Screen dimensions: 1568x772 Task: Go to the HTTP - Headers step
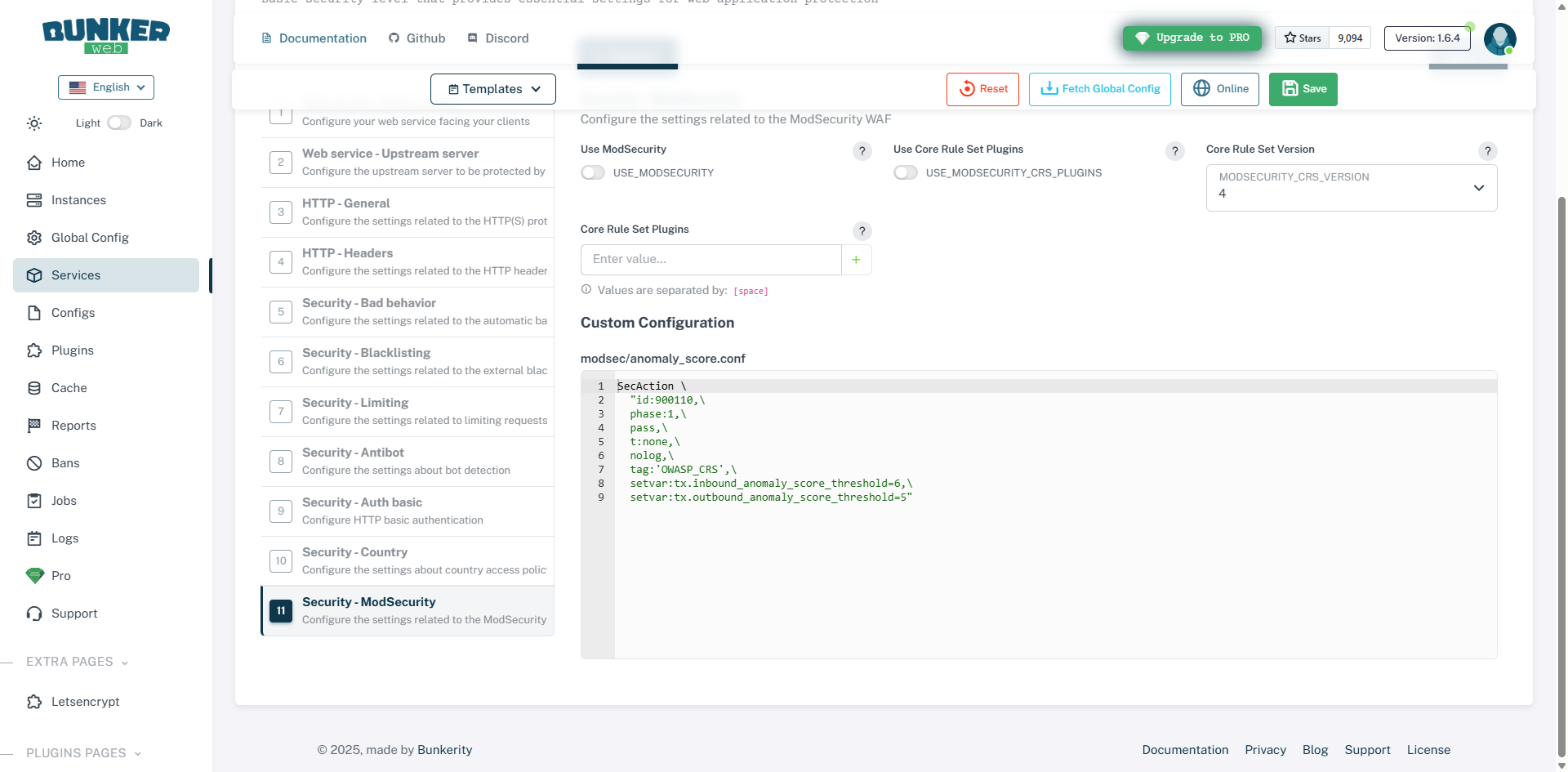(408, 262)
